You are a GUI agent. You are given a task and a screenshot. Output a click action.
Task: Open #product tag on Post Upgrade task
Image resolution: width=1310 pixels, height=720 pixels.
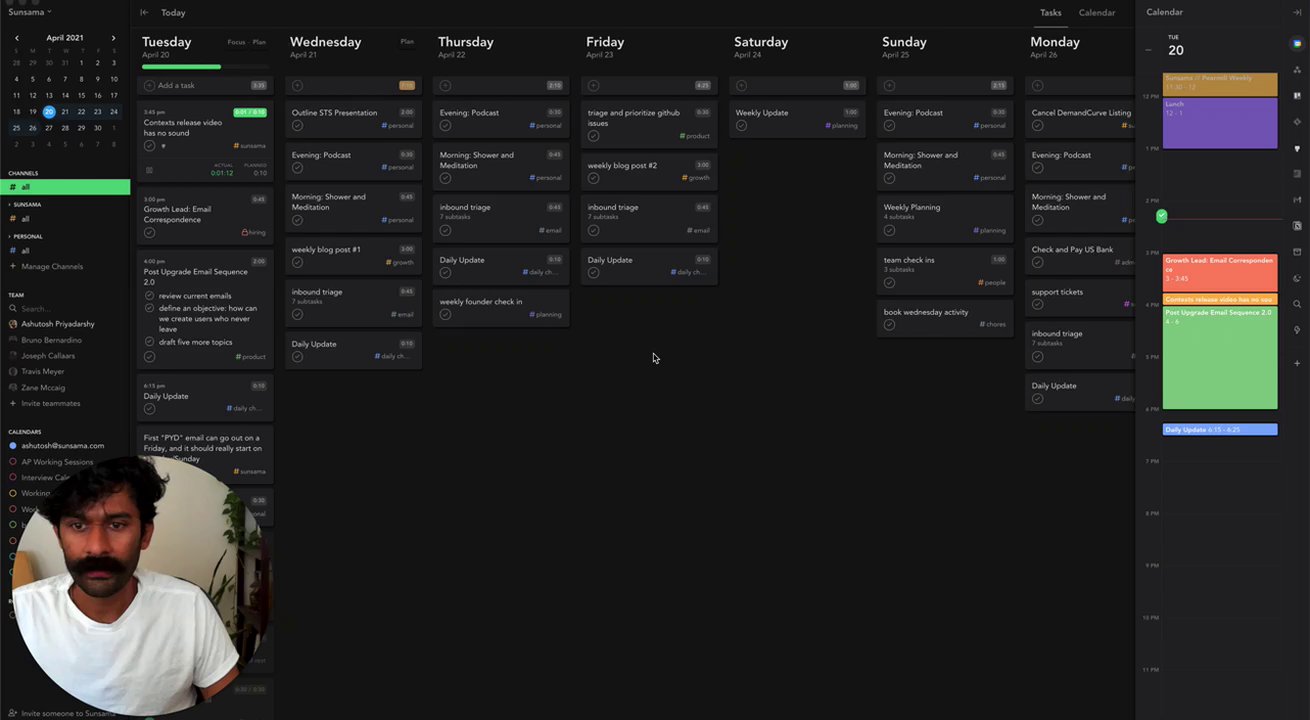(x=251, y=357)
